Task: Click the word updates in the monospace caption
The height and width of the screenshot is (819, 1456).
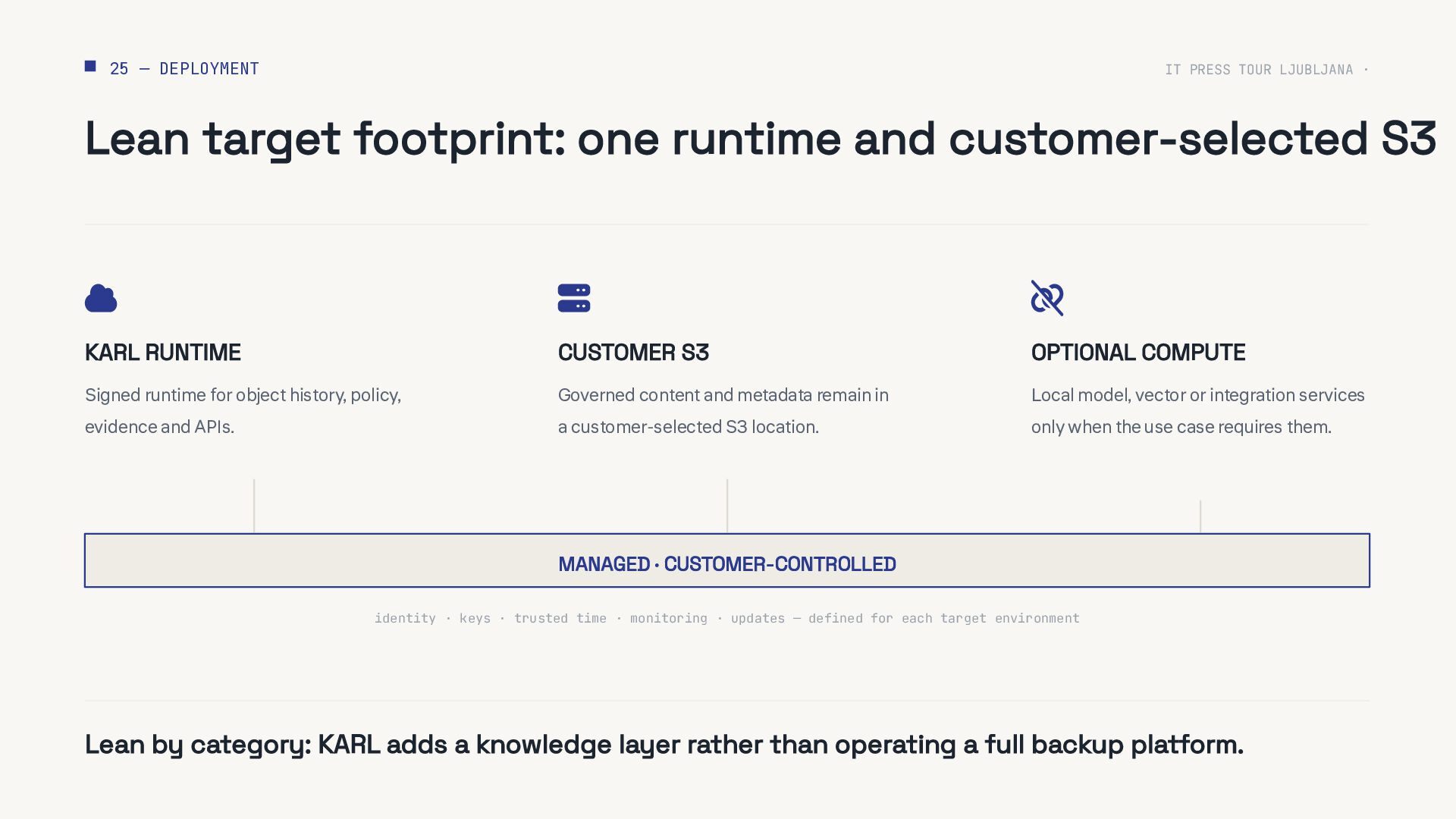Action: coord(758,618)
